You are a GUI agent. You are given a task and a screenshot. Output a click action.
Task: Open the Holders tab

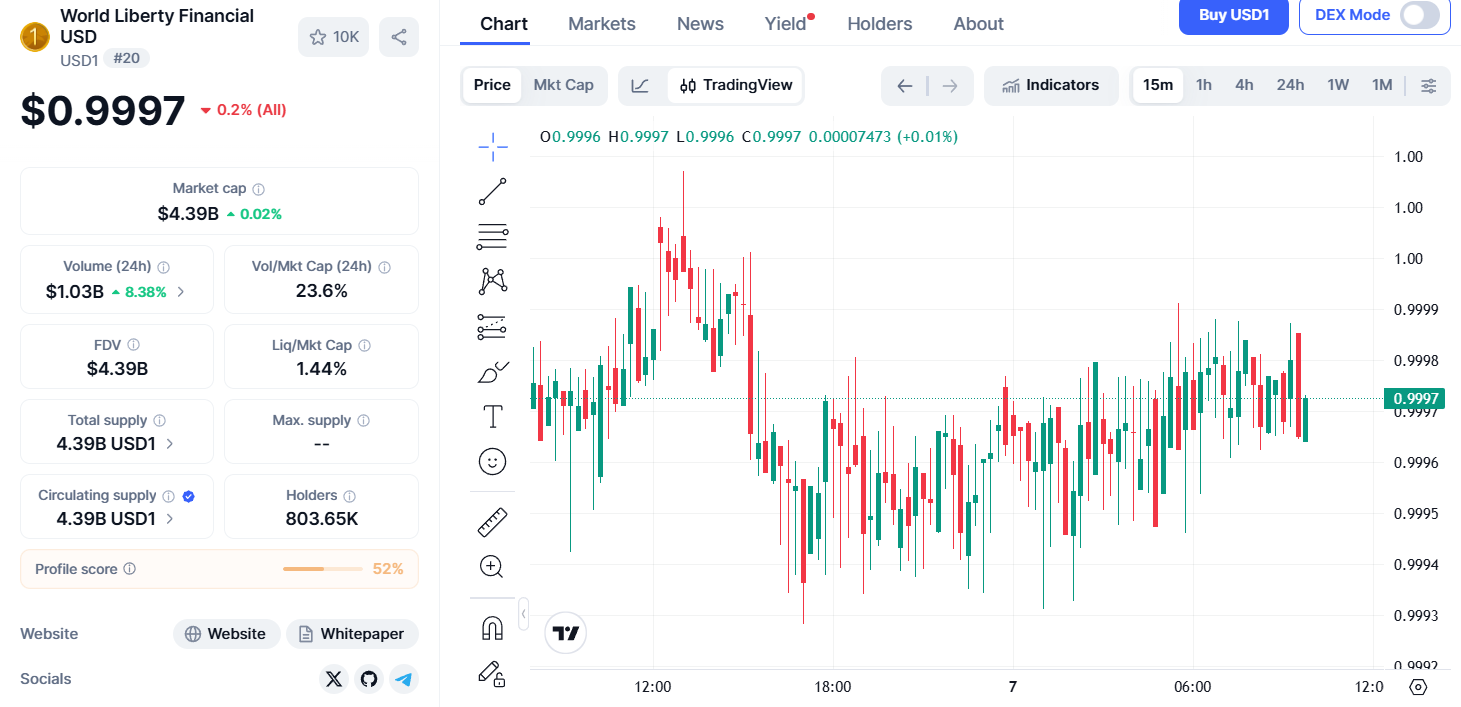[x=880, y=24]
